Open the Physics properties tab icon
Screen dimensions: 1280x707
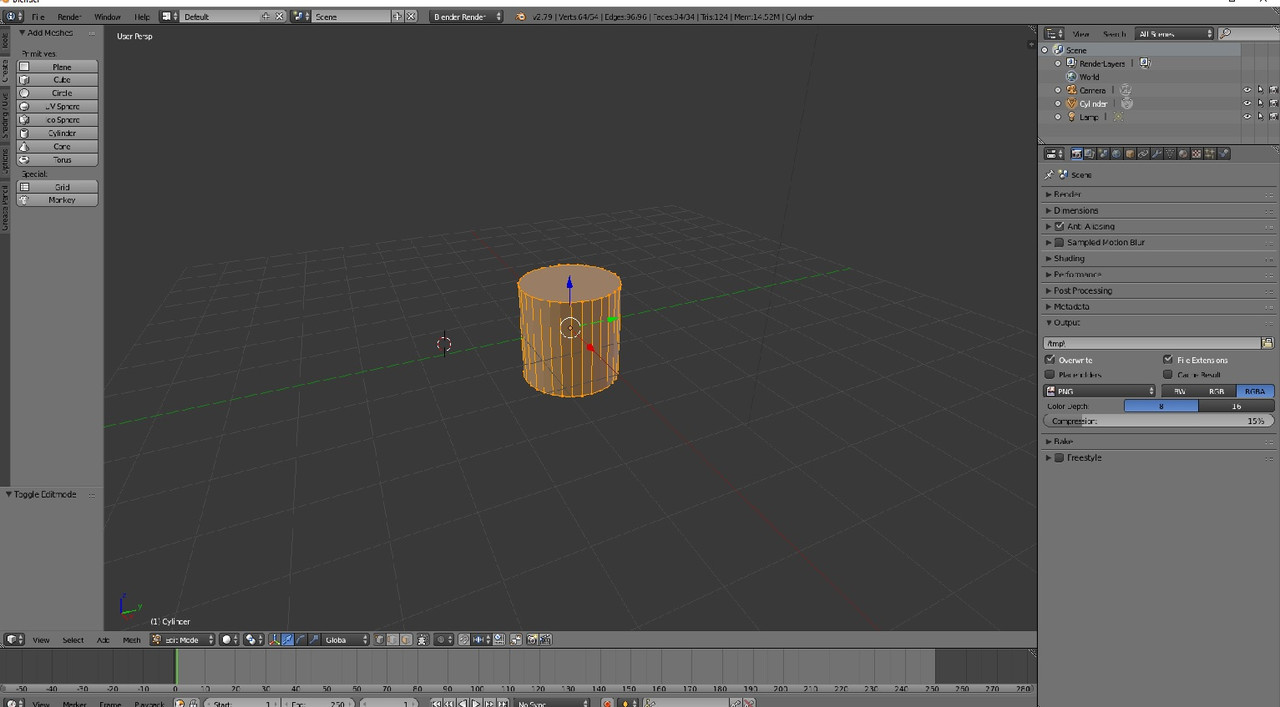pos(1224,154)
